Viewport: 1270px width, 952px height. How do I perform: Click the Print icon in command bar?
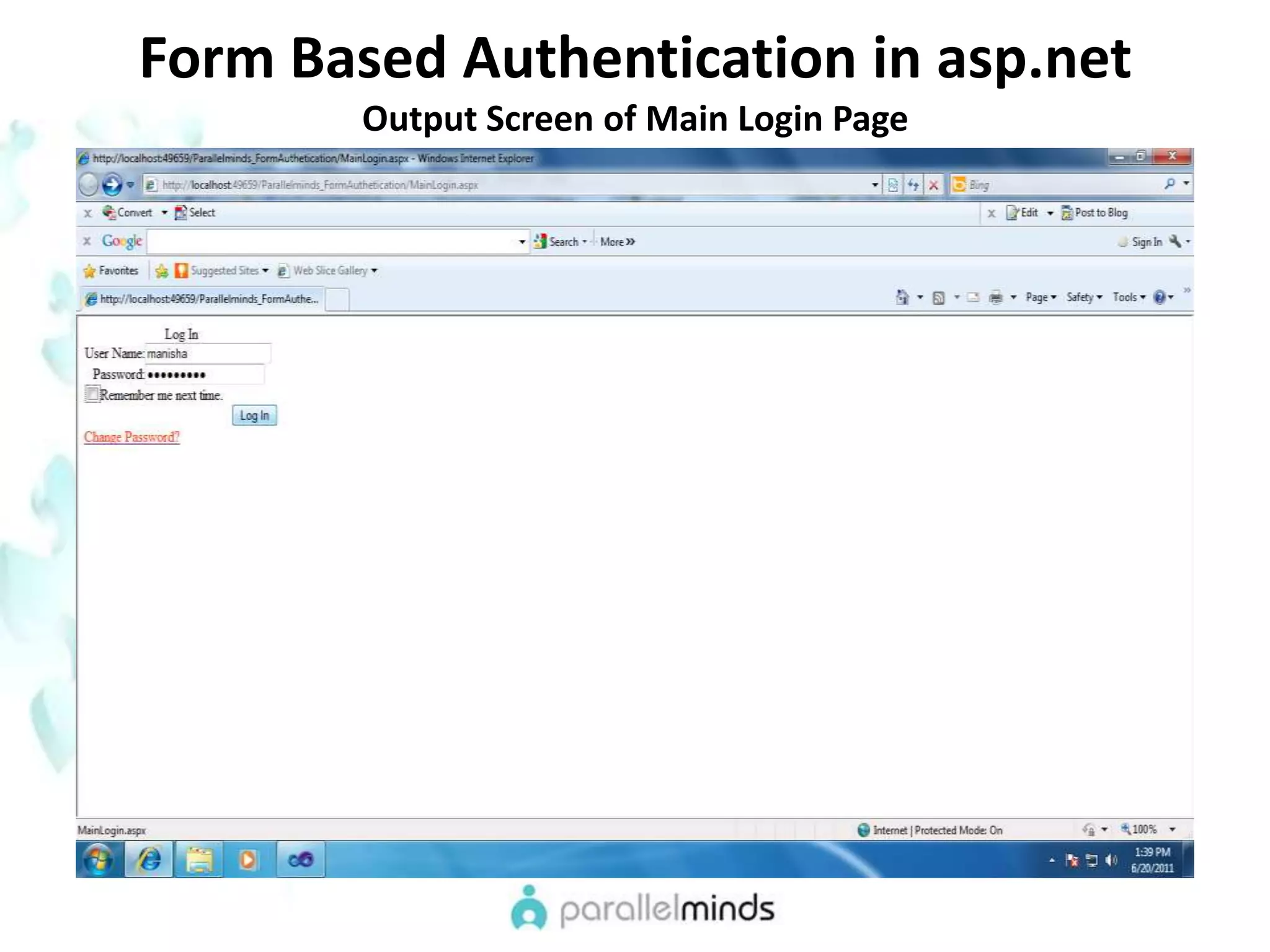point(995,297)
